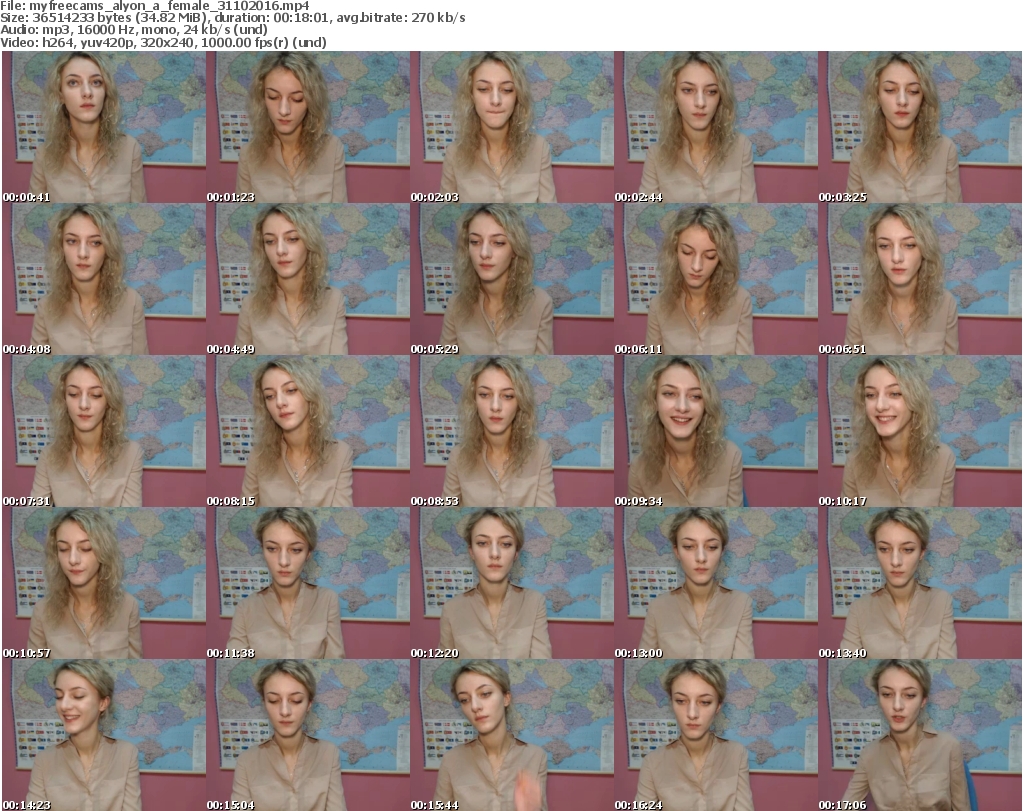Select the 00:03:25 thumbnail

point(920,127)
